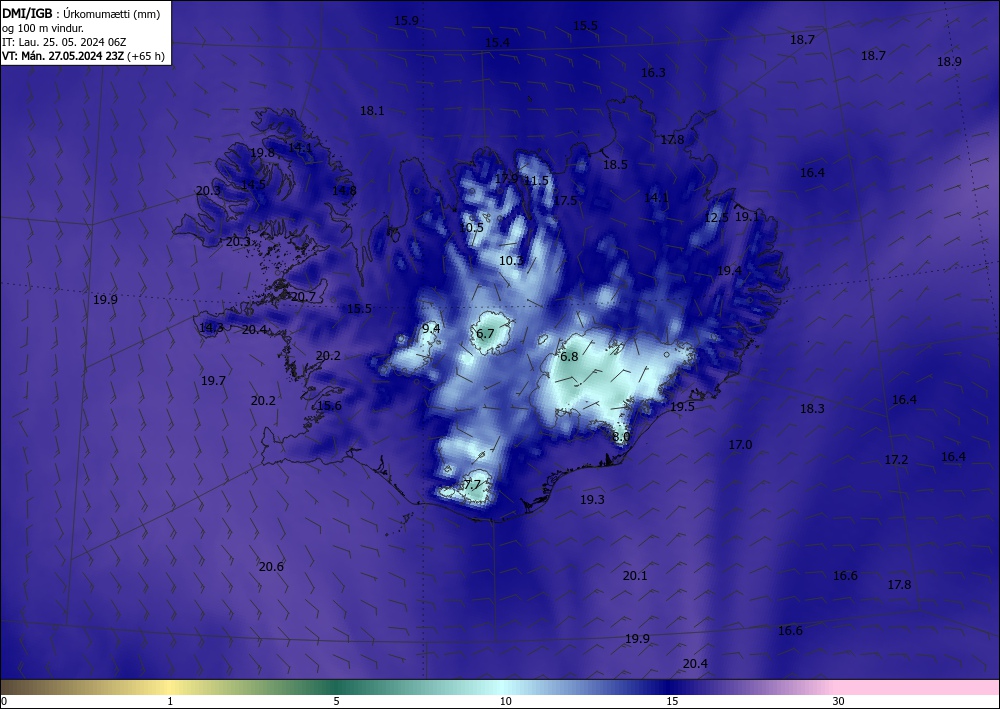The width and height of the screenshot is (1000, 709).
Task: Select the value 15.6 in southwest Iceland
Action: 329,406
